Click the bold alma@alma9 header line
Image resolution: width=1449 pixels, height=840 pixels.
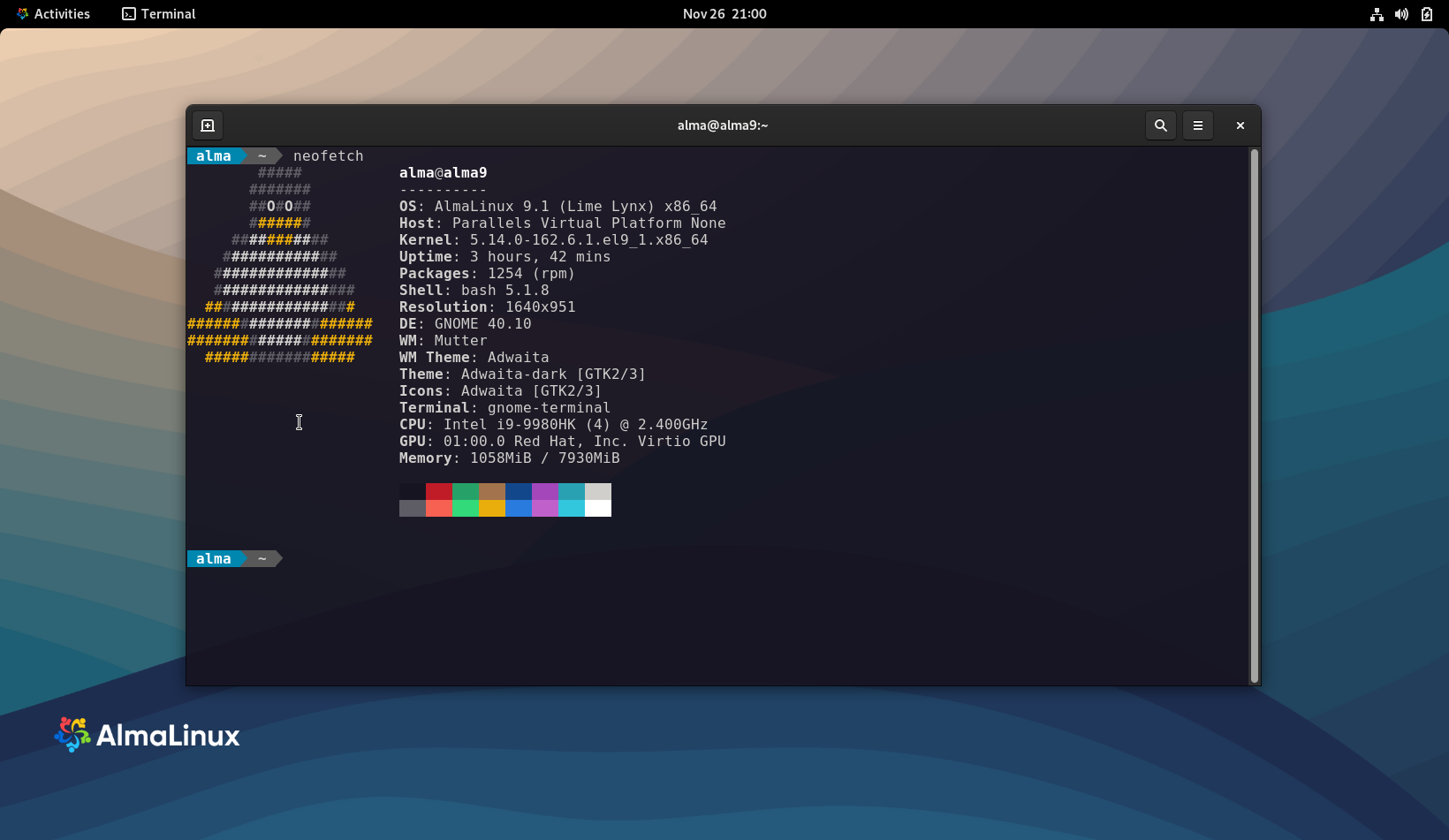click(x=443, y=173)
